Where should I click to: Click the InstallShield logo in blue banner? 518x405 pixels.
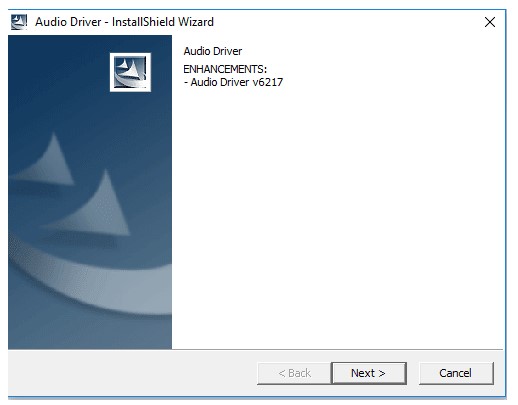(130, 72)
